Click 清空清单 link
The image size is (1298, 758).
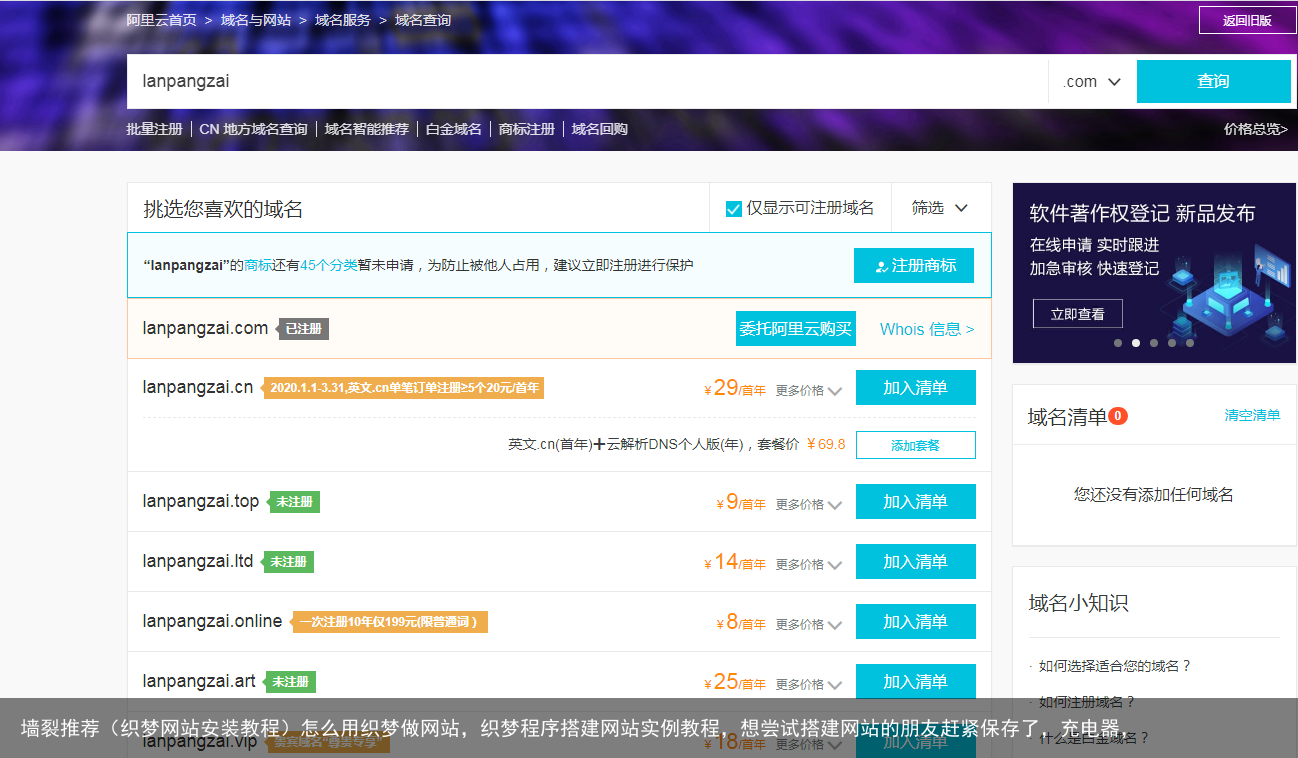[x=1252, y=415]
